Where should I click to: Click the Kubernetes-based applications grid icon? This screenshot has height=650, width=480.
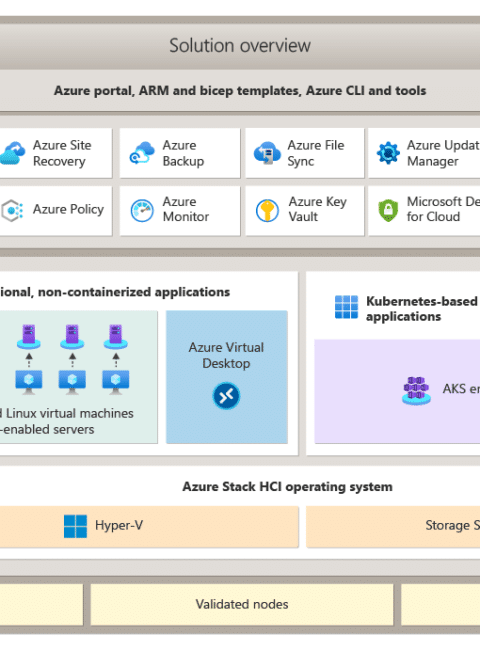[346, 307]
